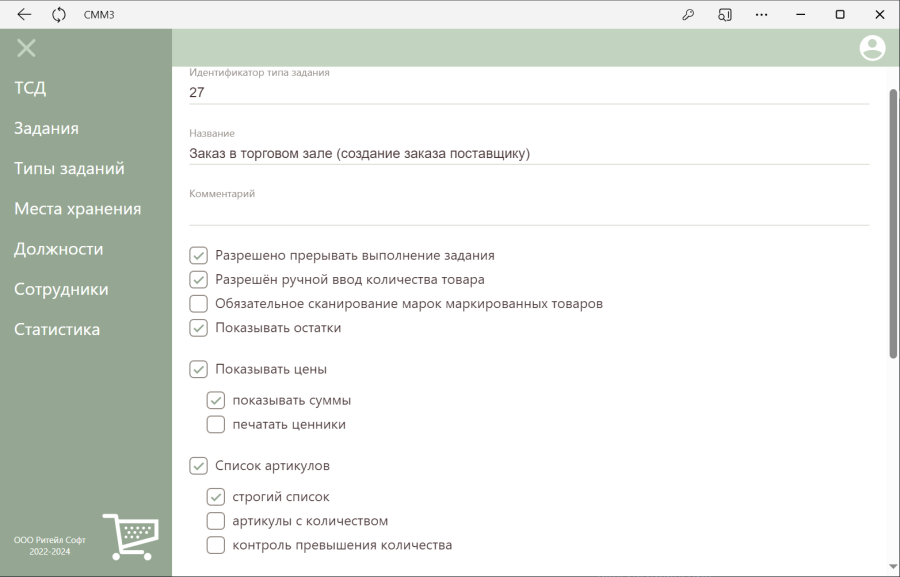
Task: Uncheck Разрешено прерывать выполнение задания
Action: point(199,255)
